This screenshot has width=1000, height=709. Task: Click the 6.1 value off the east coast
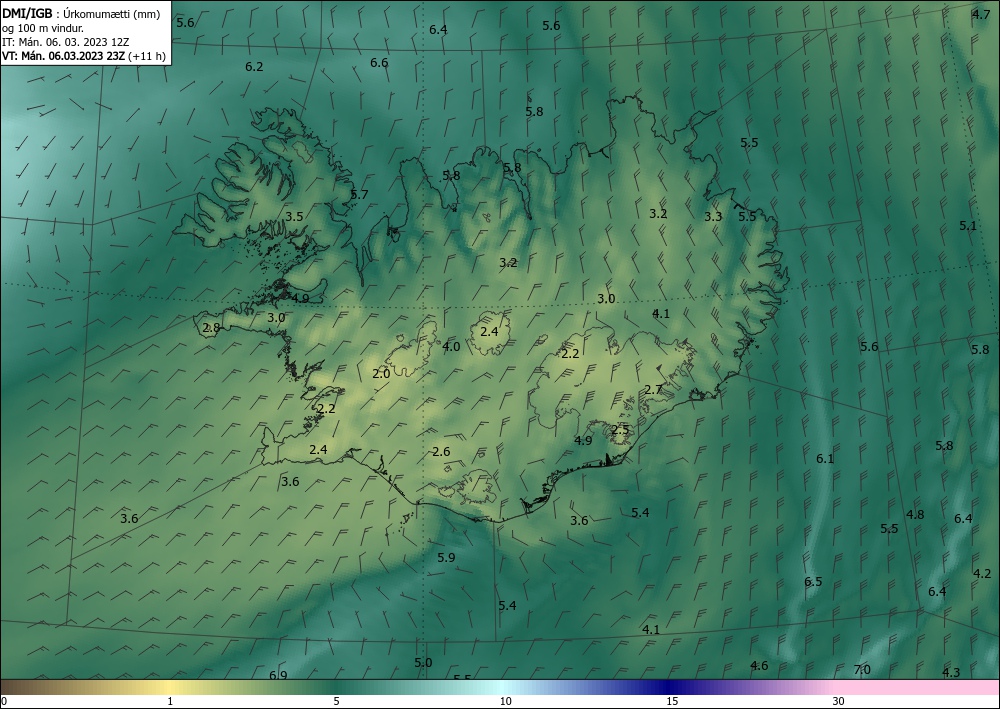pos(825,459)
